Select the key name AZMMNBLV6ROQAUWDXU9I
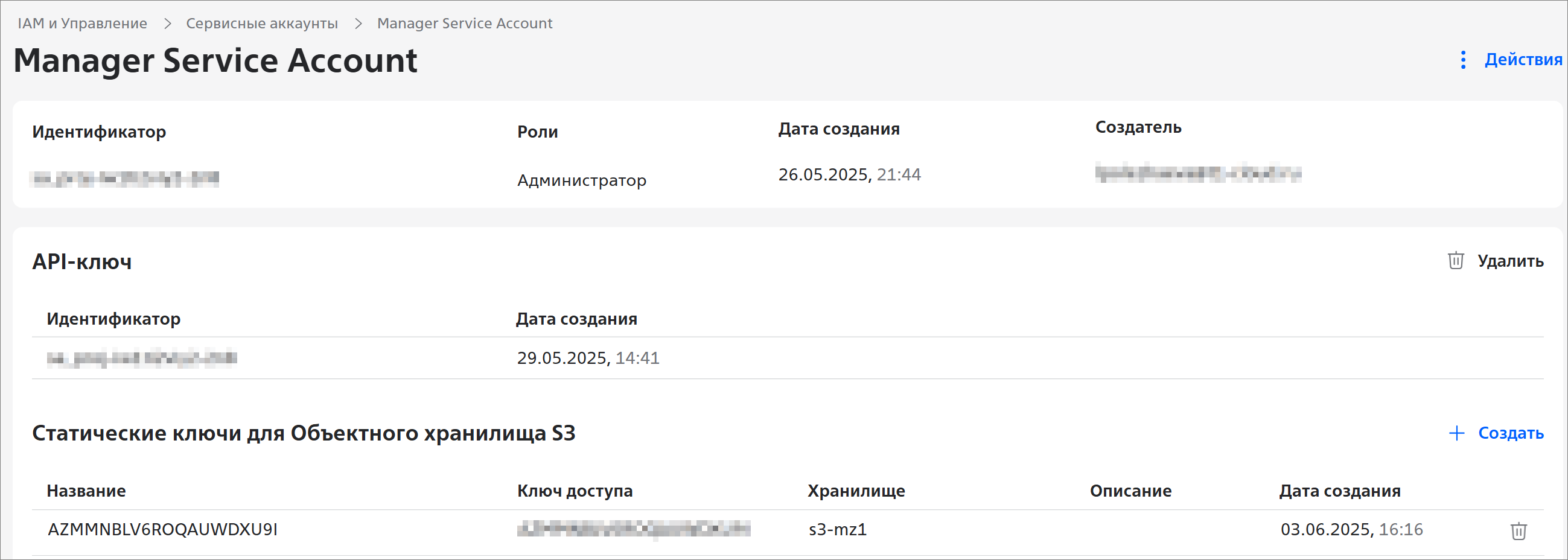This screenshot has height=560, width=1568. pos(162,529)
